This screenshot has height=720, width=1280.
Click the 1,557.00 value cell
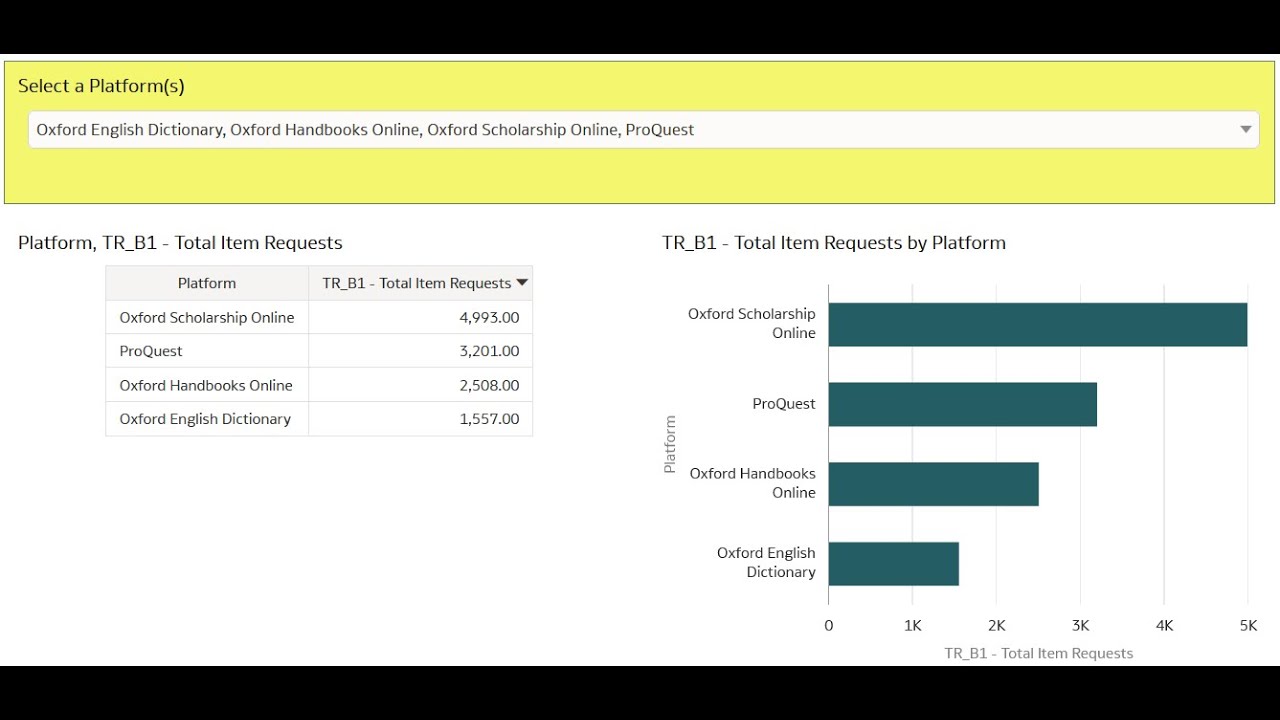(x=420, y=419)
